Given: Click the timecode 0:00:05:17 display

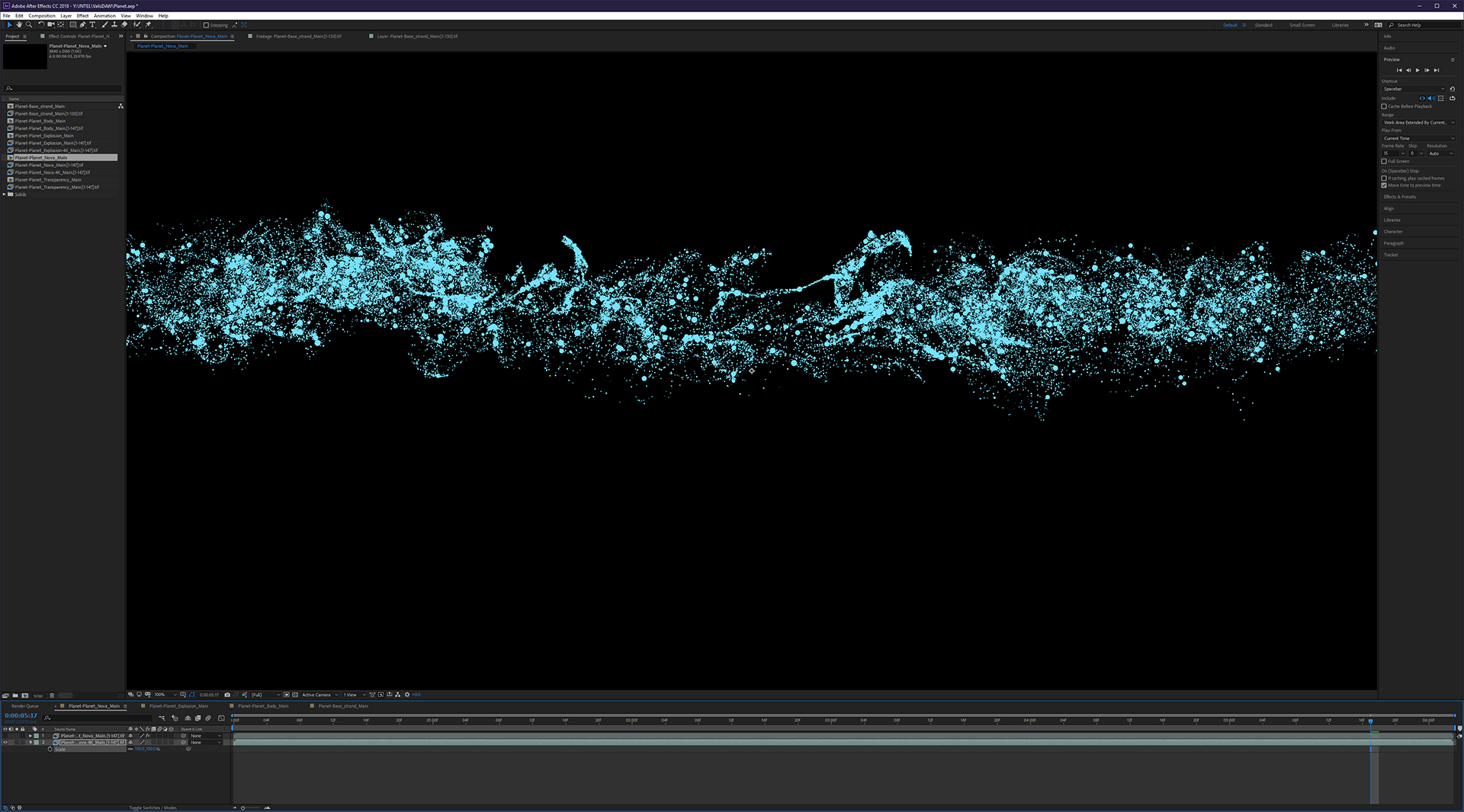Looking at the screenshot, I should (21, 715).
